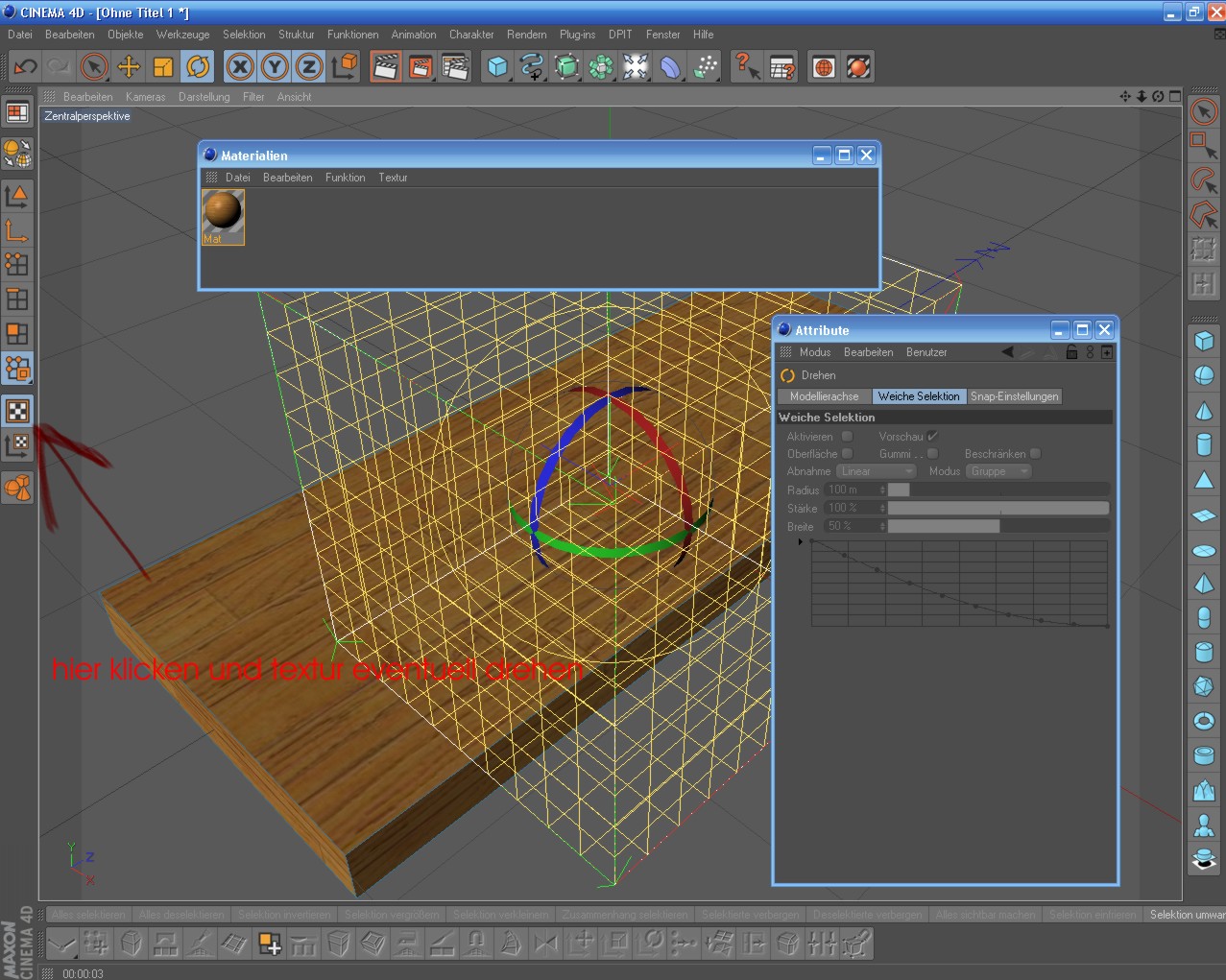This screenshot has height=980, width=1226.
Task: Switch to the Snap-Einstellungen tab
Action: [x=1014, y=396]
